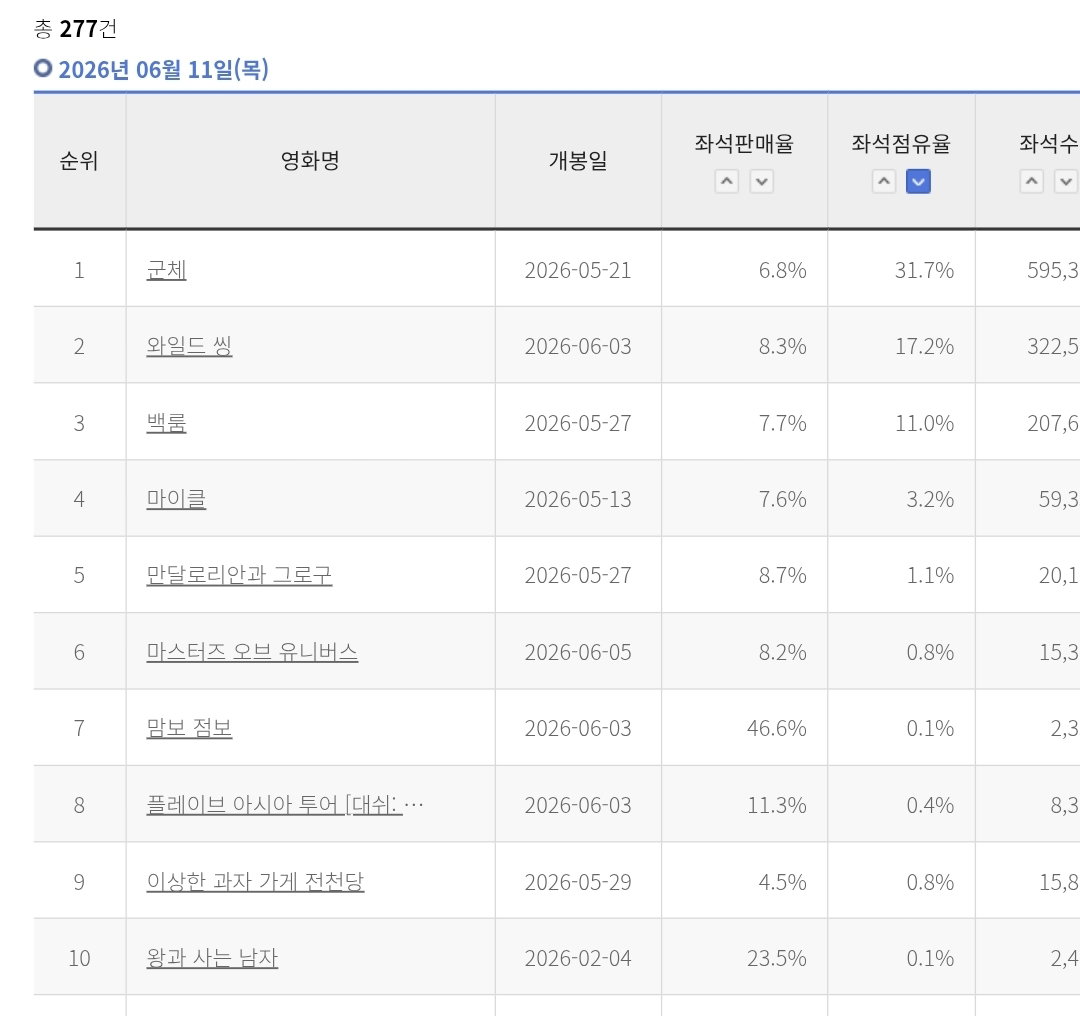This screenshot has width=1080, height=1016.
Task: Click the date heading 2026년 06월 11일(목)
Action: point(163,70)
